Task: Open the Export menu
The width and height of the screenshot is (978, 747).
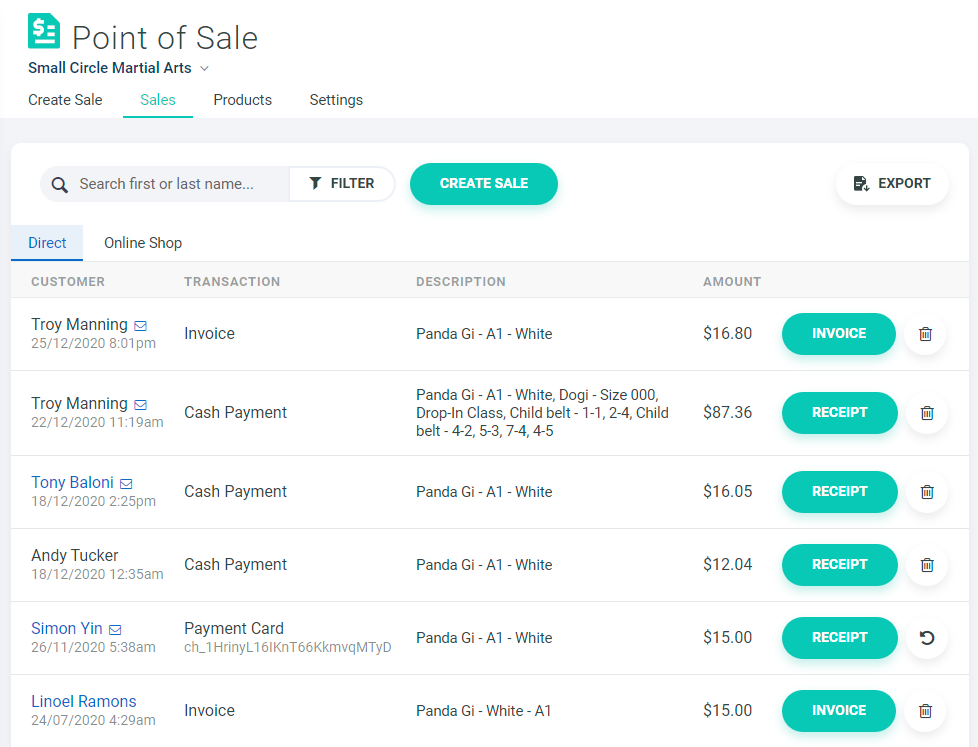Action: pos(892,184)
